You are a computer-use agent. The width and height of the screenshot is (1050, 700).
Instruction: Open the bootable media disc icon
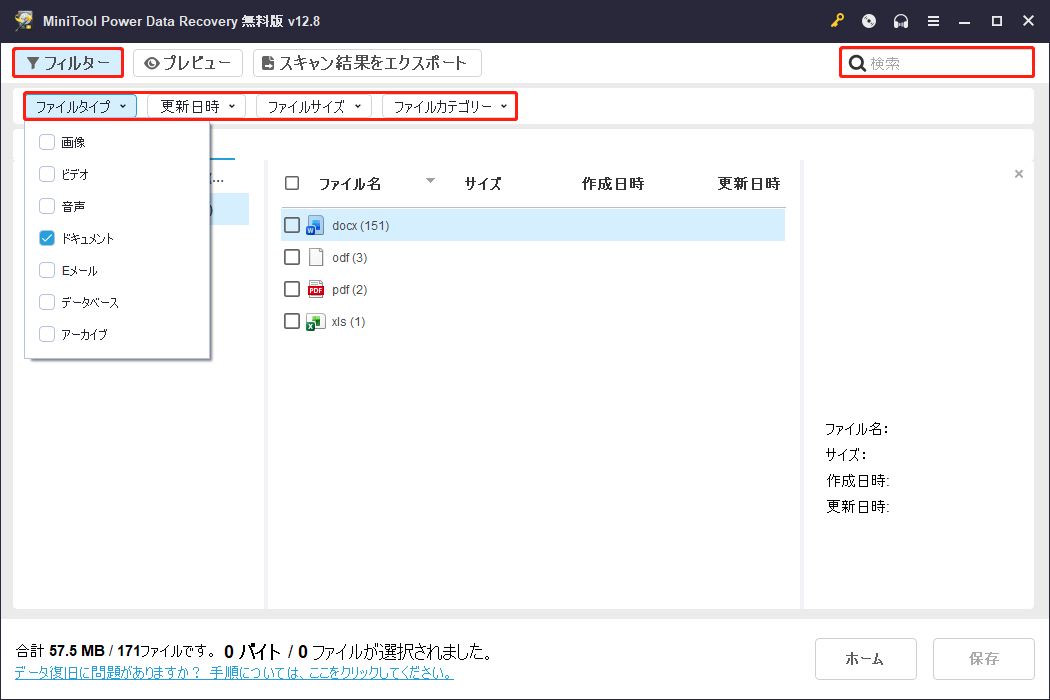point(868,20)
